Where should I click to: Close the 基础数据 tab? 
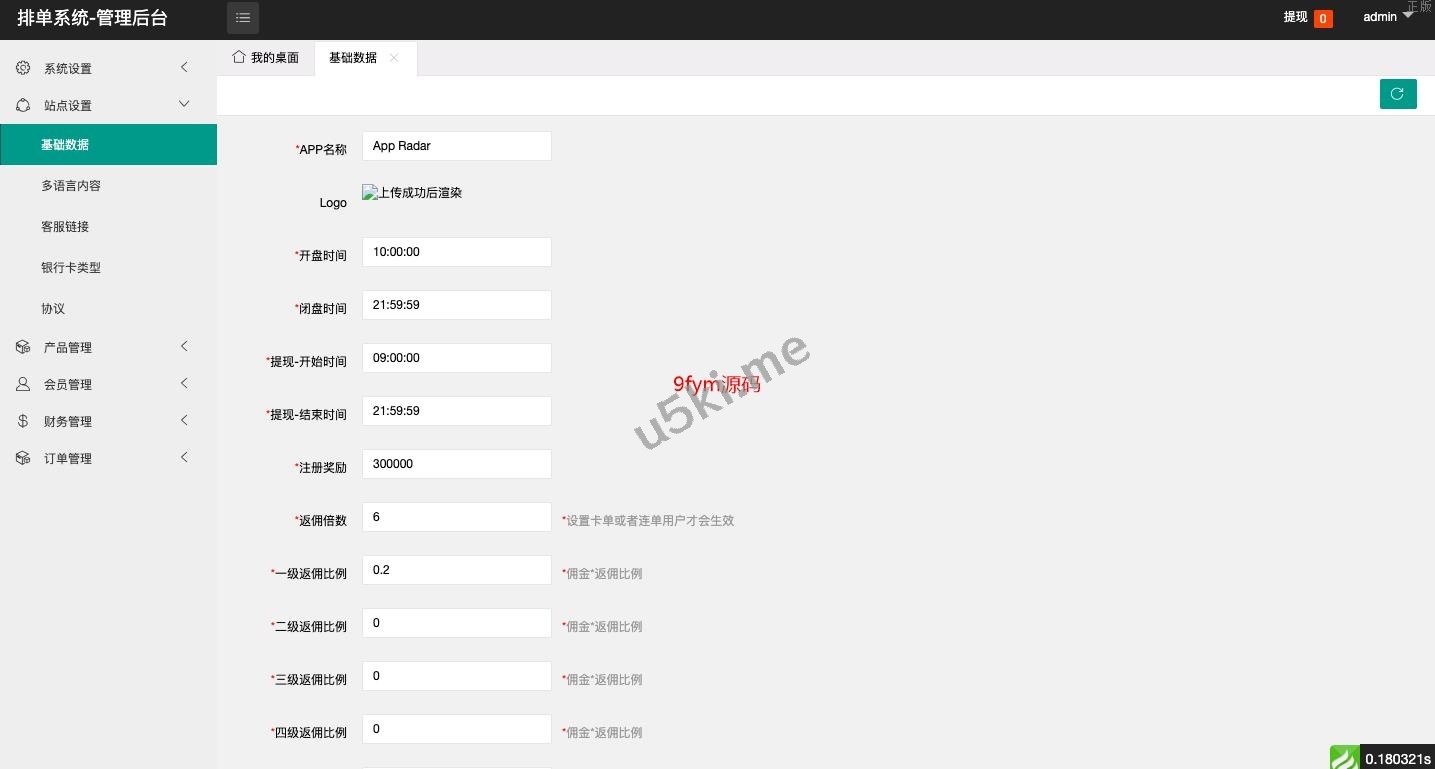(x=394, y=58)
